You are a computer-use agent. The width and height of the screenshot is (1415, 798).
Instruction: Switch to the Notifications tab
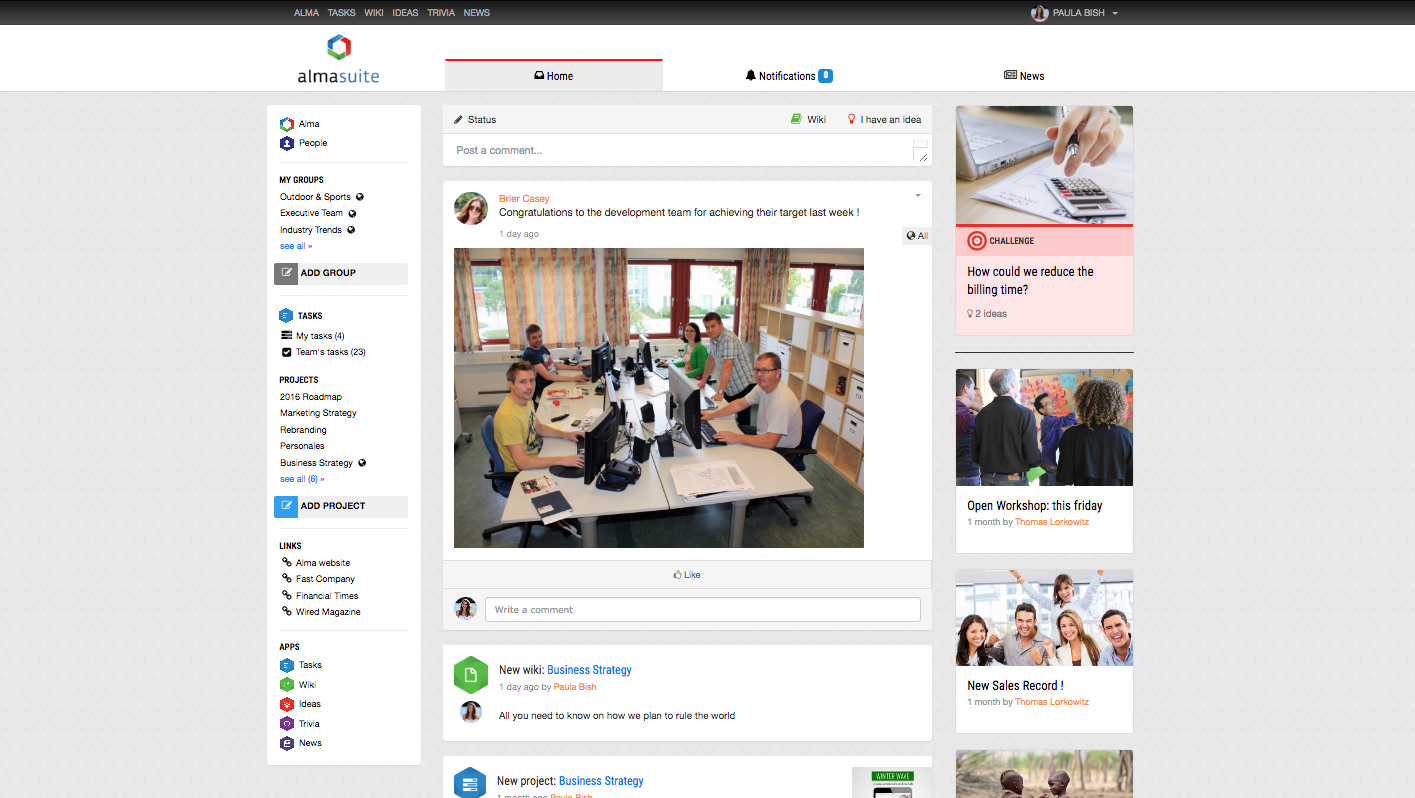[789, 76]
